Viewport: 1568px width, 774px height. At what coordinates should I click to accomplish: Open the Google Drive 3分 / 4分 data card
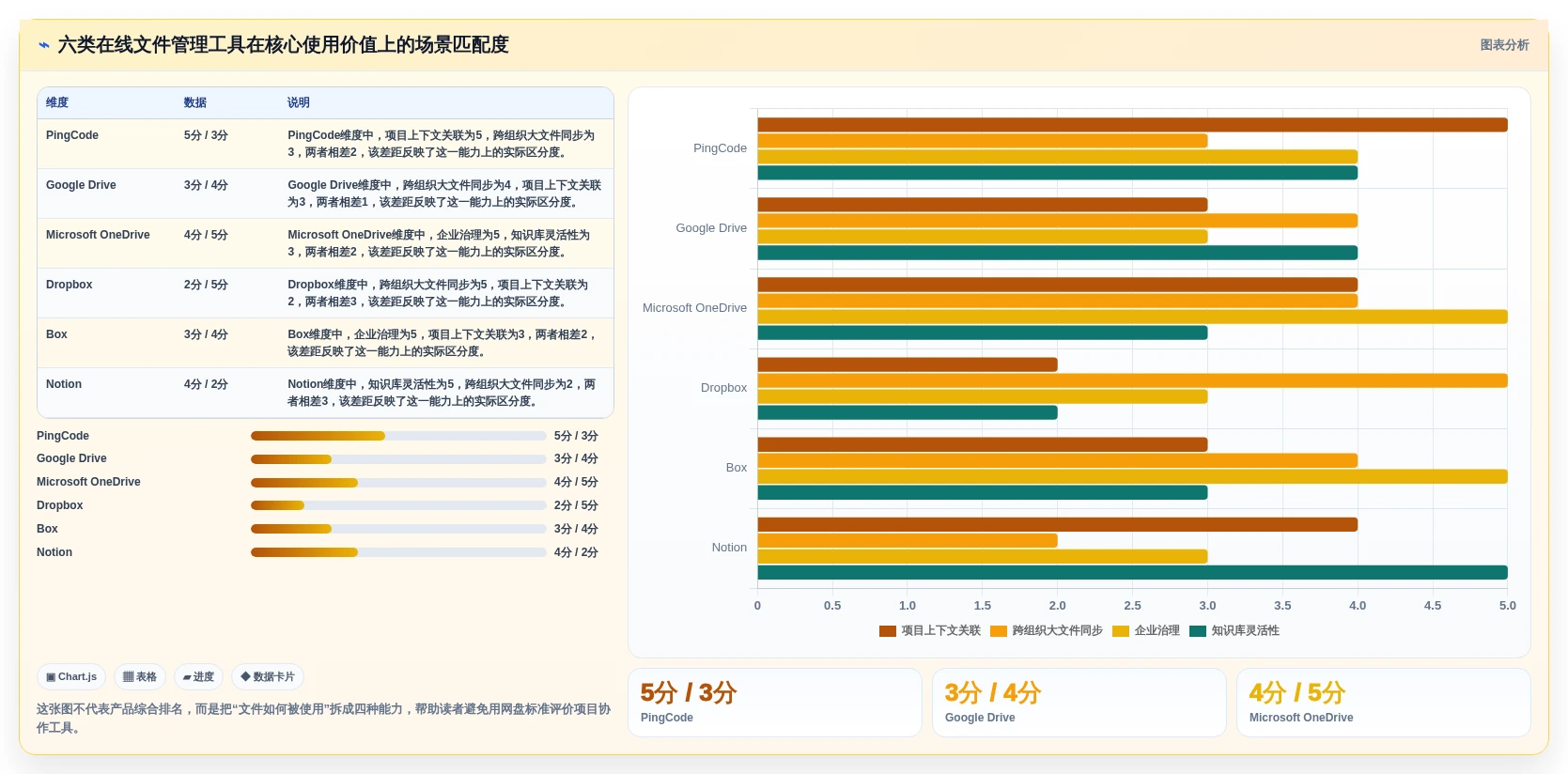1079,703
